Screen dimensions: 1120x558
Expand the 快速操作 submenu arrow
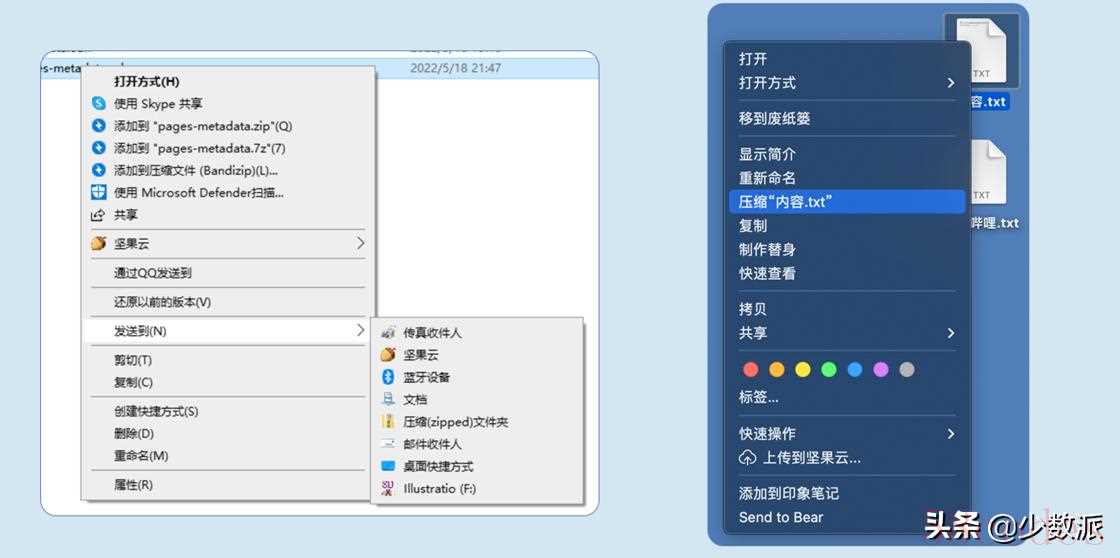coord(951,434)
